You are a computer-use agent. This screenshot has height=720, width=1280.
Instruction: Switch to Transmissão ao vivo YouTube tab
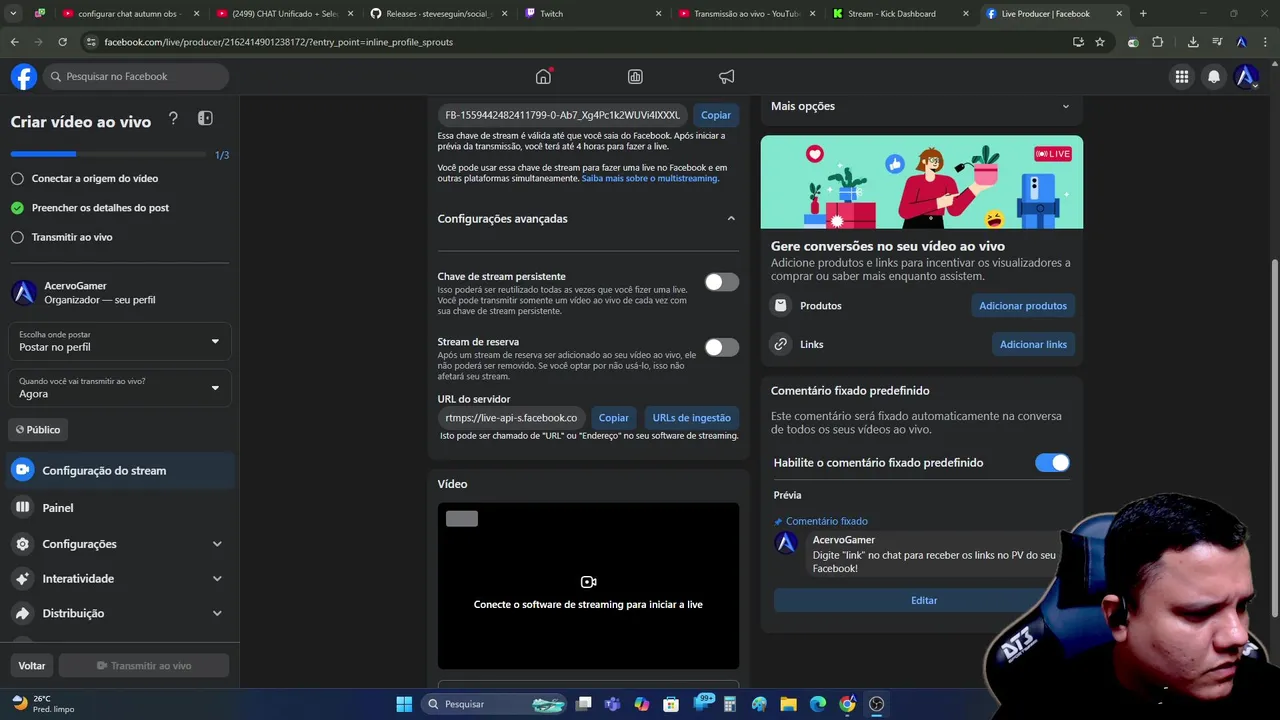pyautogui.click(x=747, y=14)
